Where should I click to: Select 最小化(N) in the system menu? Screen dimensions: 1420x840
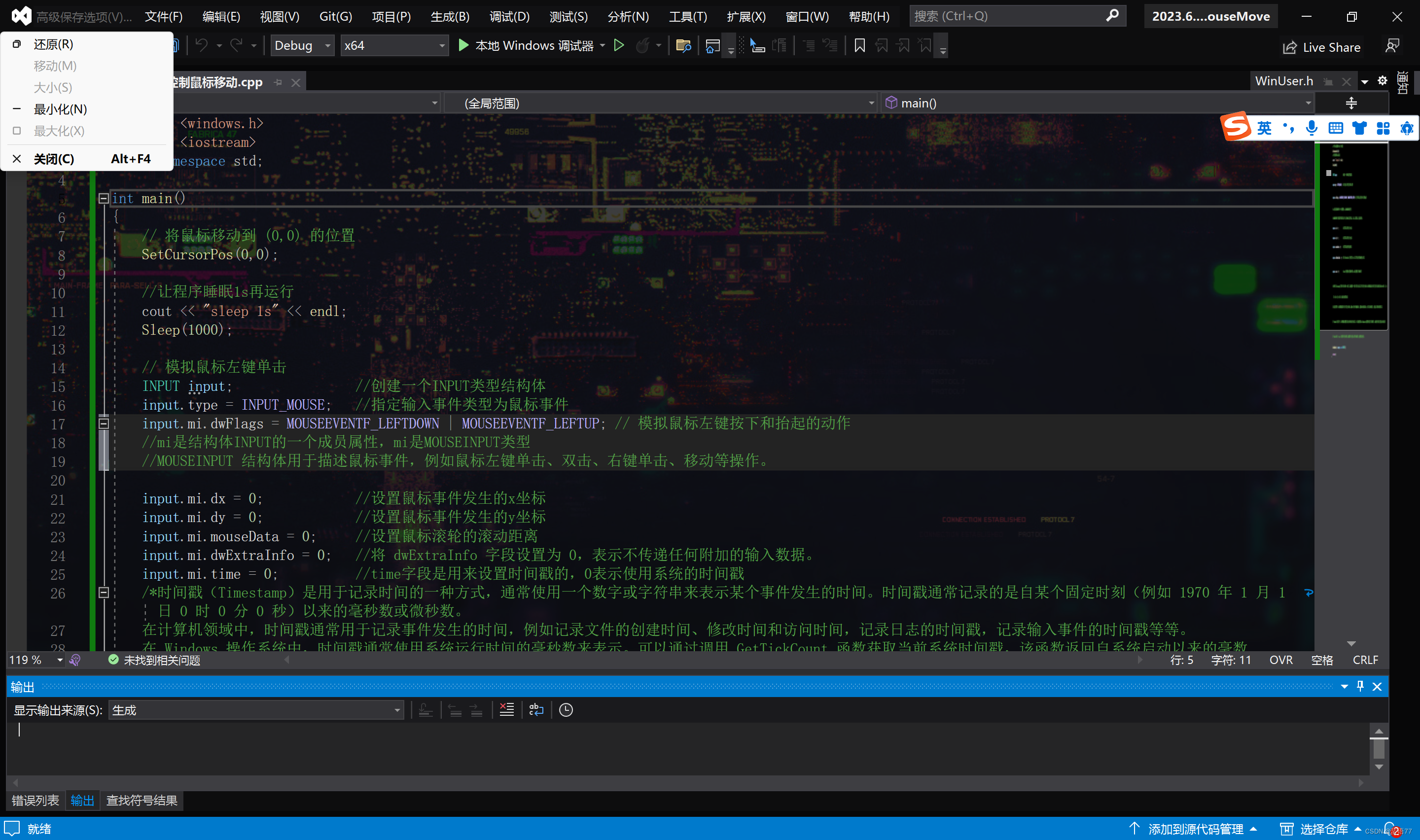[x=87, y=109]
